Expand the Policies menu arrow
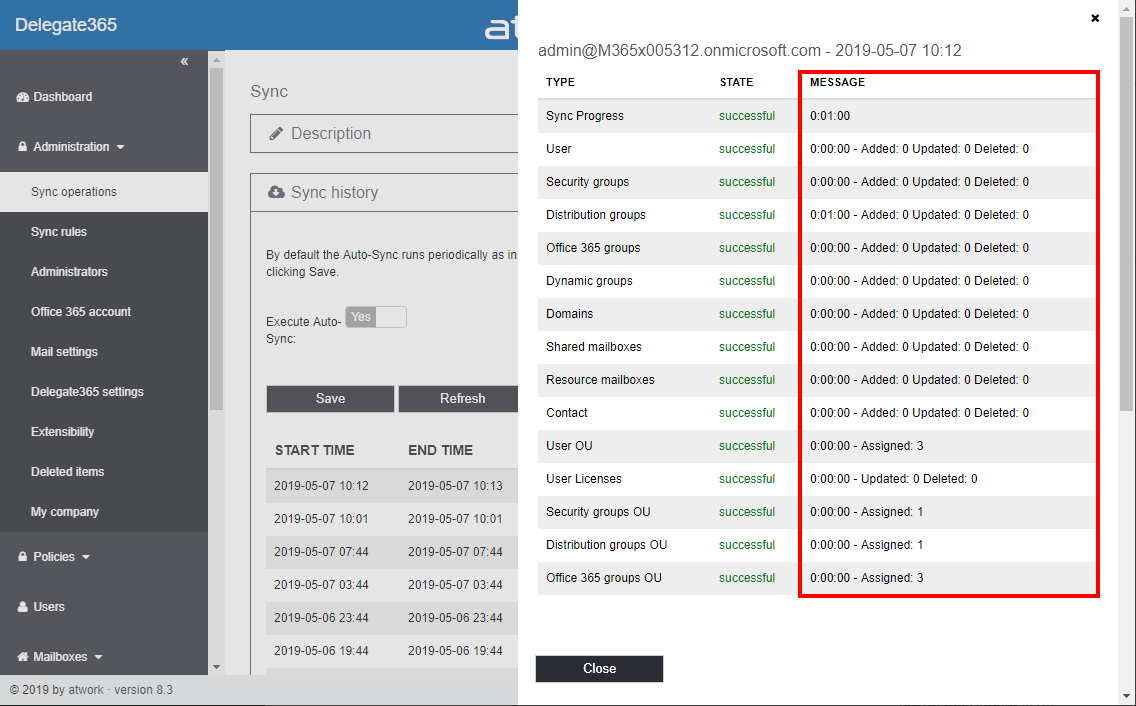The height and width of the screenshot is (706, 1136). 85,557
